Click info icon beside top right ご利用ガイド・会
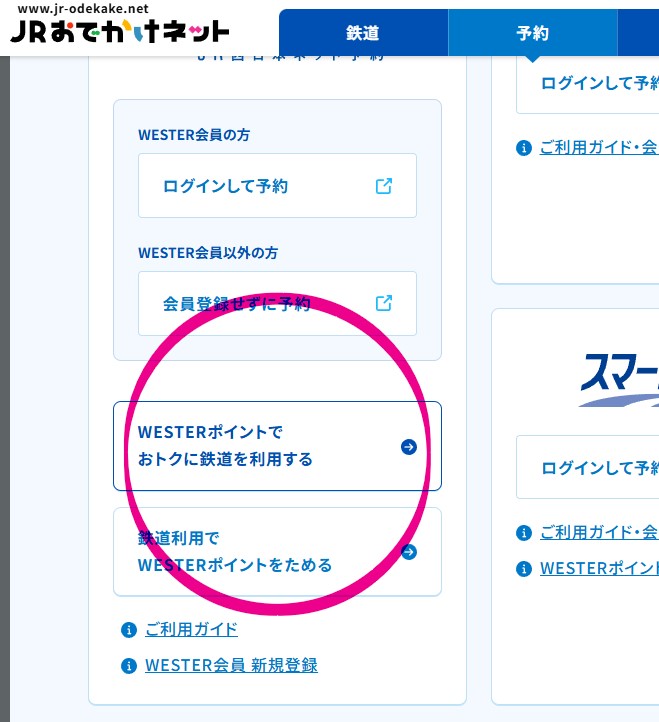 pyautogui.click(x=524, y=148)
